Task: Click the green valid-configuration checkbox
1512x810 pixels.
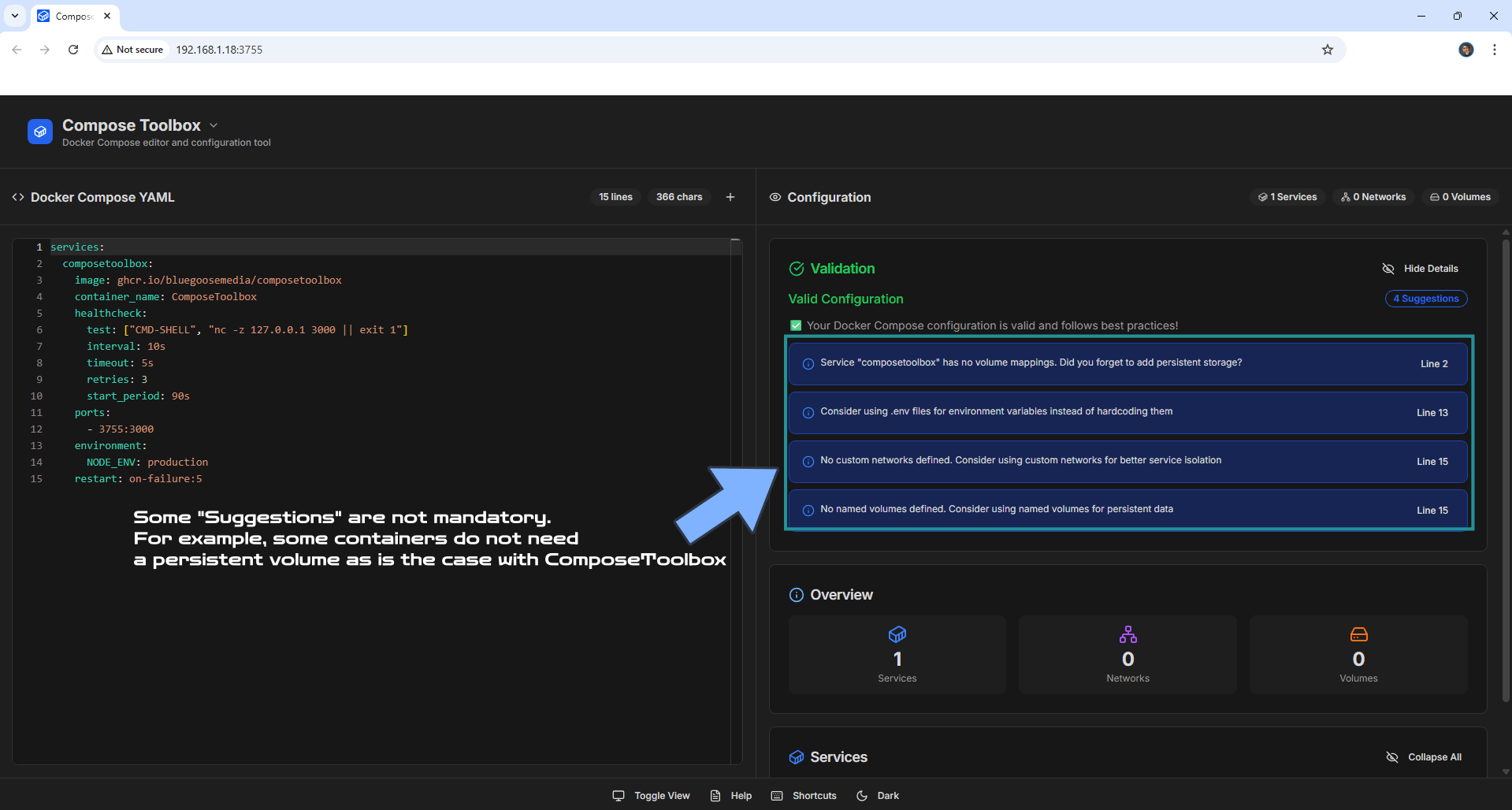Action: click(x=796, y=325)
